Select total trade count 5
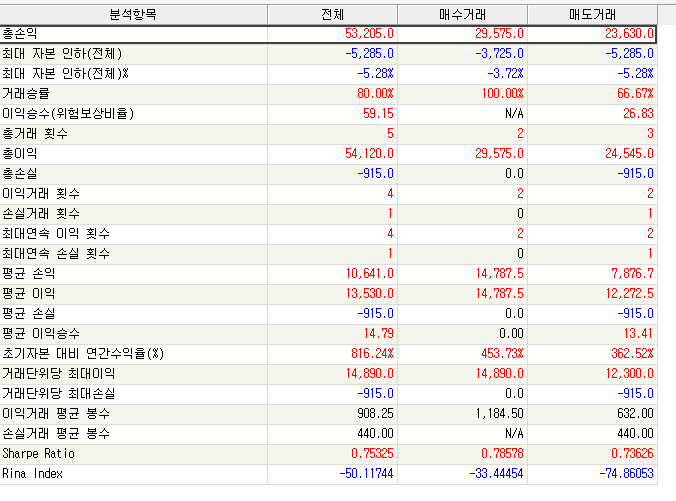The height and width of the screenshot is (501, 676). [x=390, y=134]
